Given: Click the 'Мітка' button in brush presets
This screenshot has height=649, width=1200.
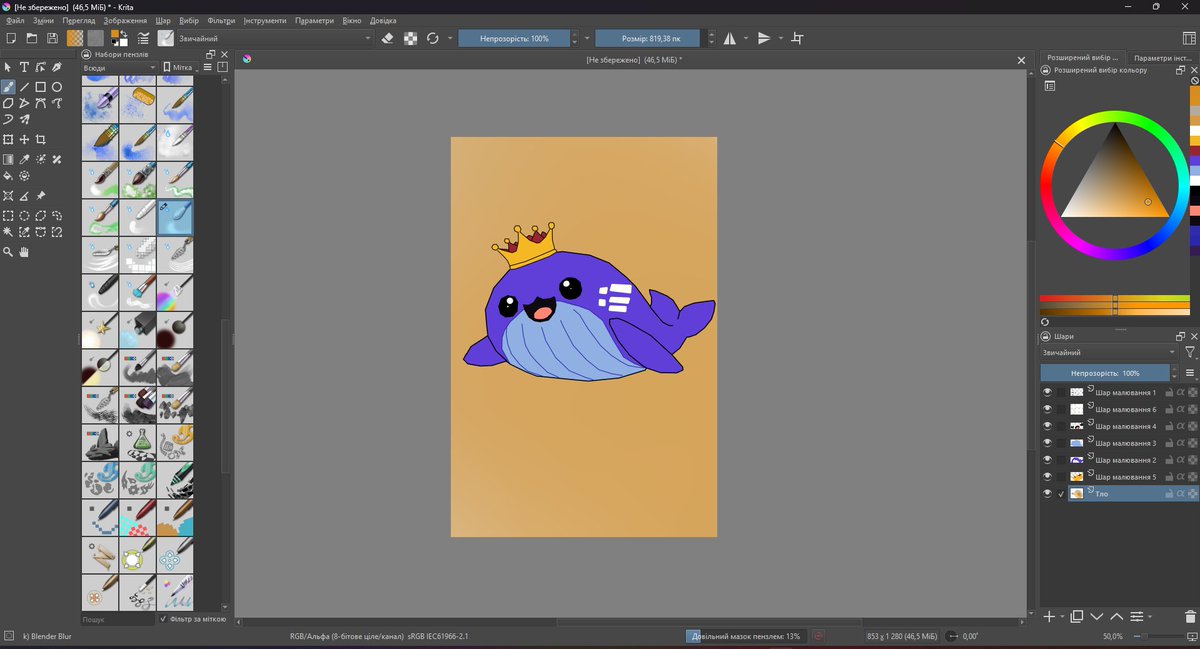Looking at the screenshot, I should coord(178,67).
